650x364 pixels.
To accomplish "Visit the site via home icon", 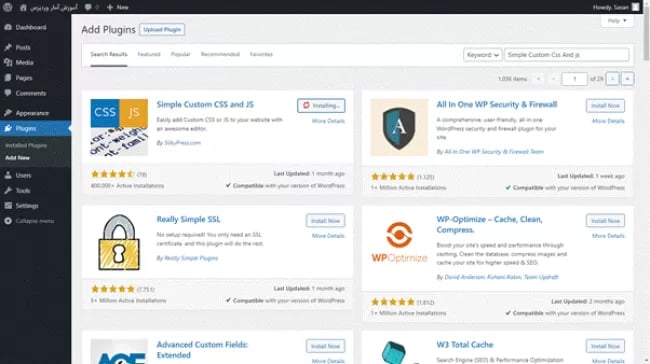I will [24, 7].
